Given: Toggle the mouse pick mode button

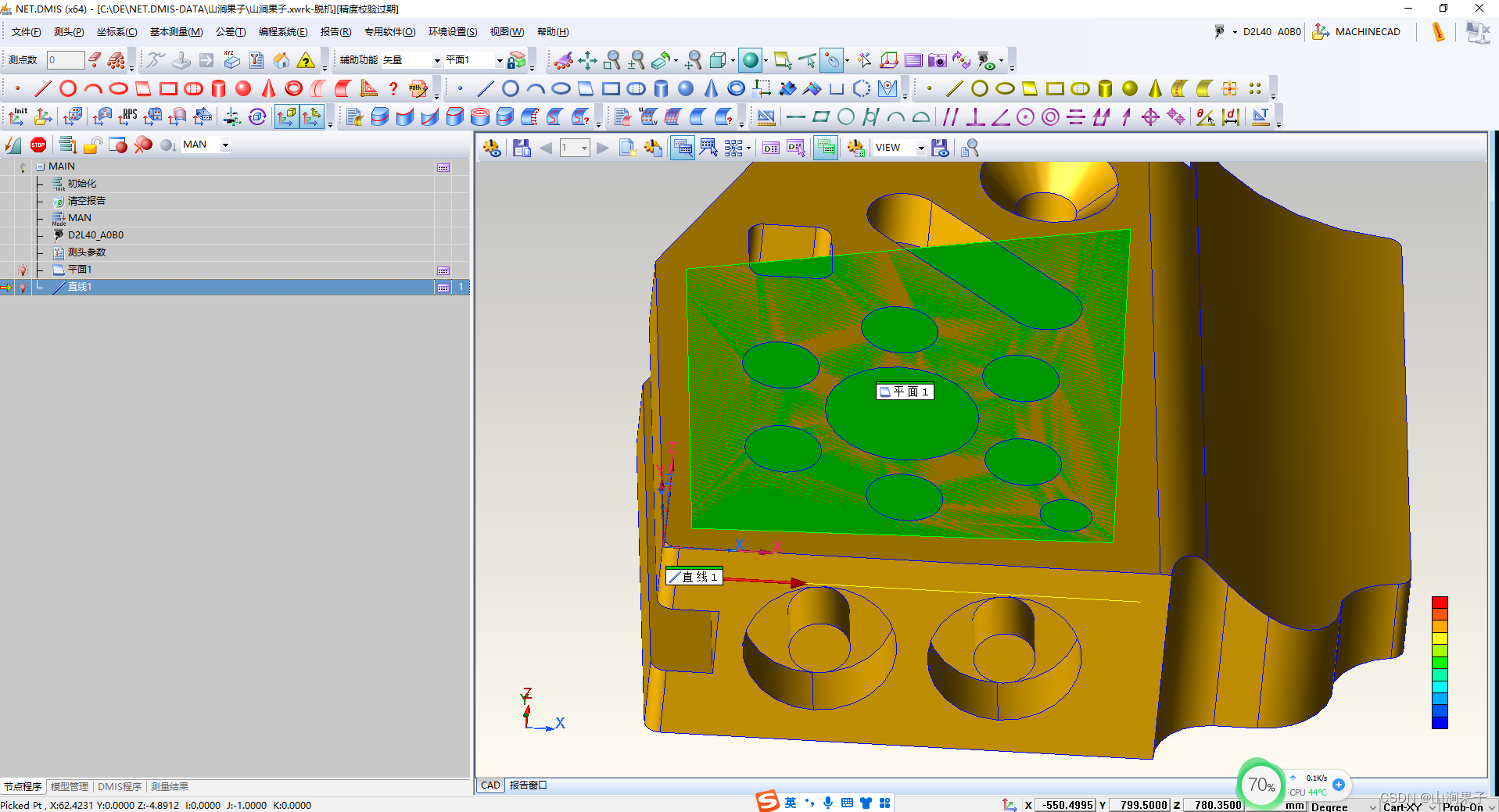Looking at the screenshot, I should 832,60.
